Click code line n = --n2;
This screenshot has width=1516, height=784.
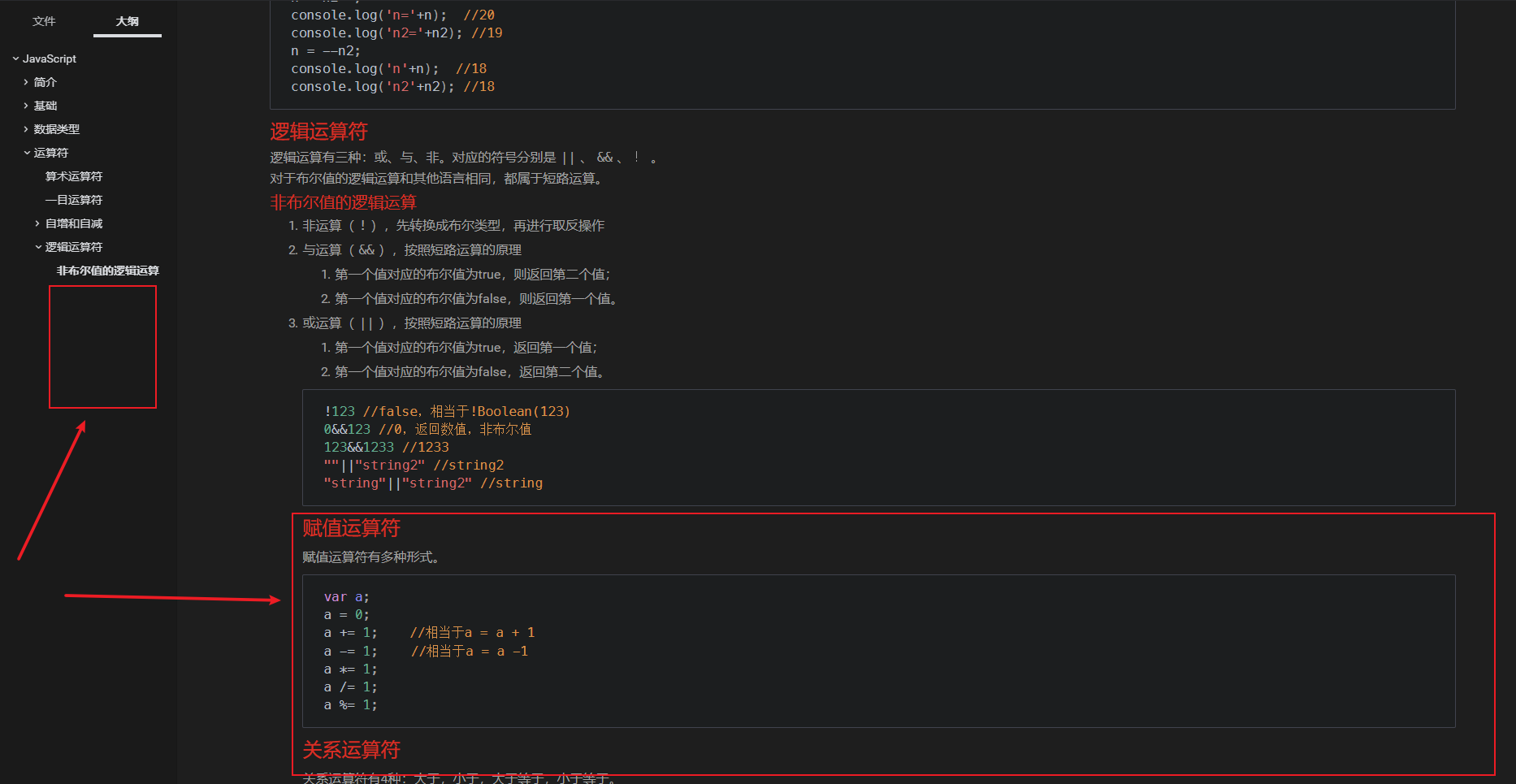pos(326,51)
